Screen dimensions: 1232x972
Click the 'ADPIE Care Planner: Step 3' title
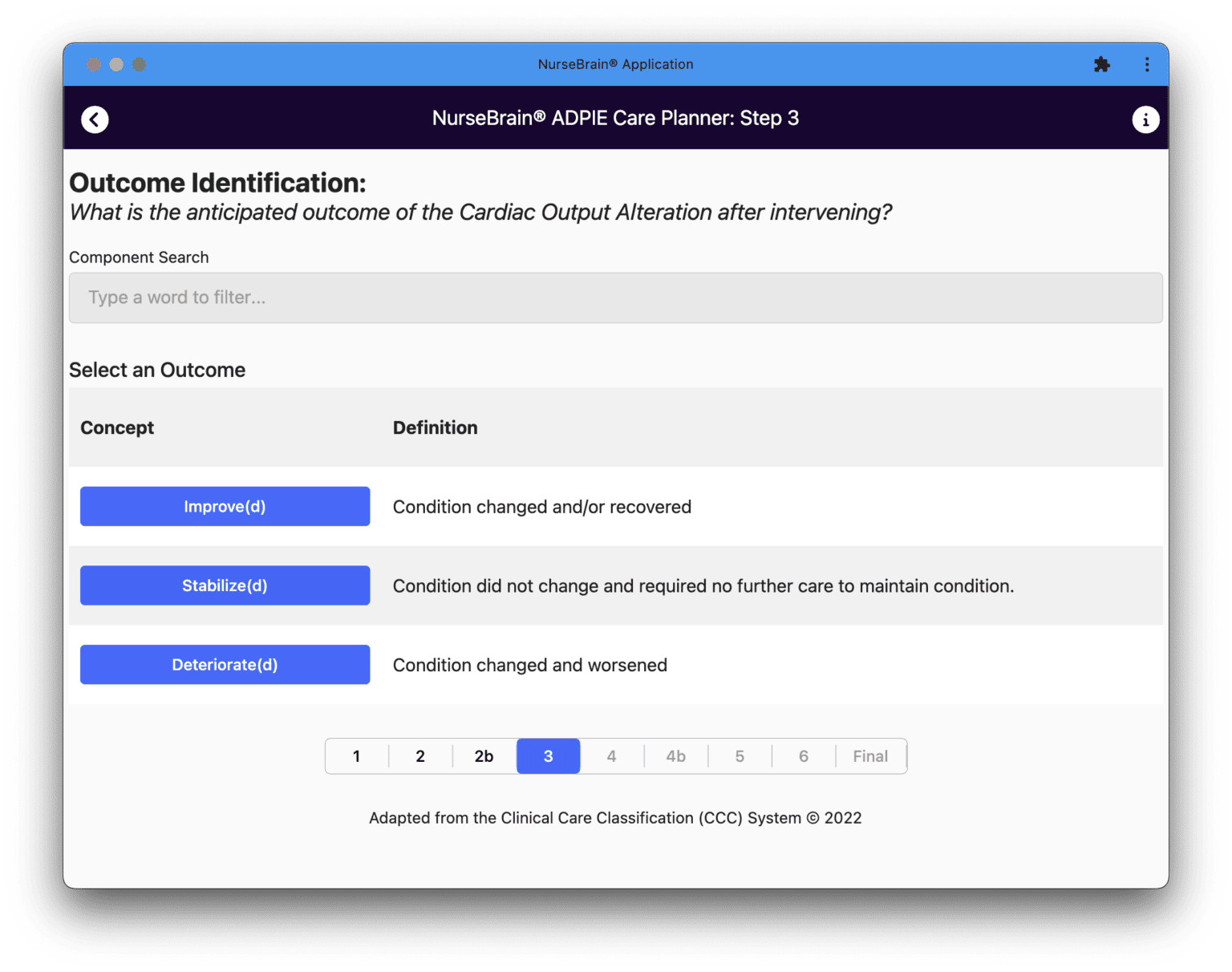click(x=615, y=119)
